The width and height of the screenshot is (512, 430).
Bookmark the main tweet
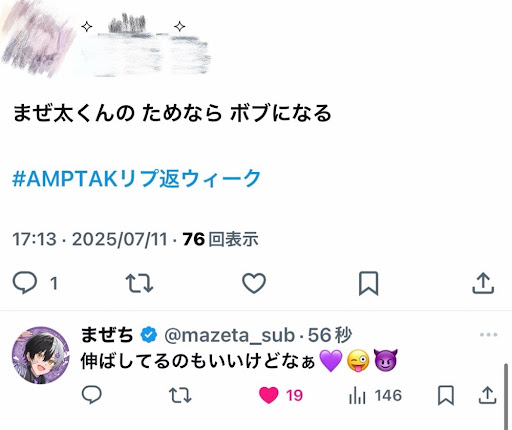pos(368,283)
